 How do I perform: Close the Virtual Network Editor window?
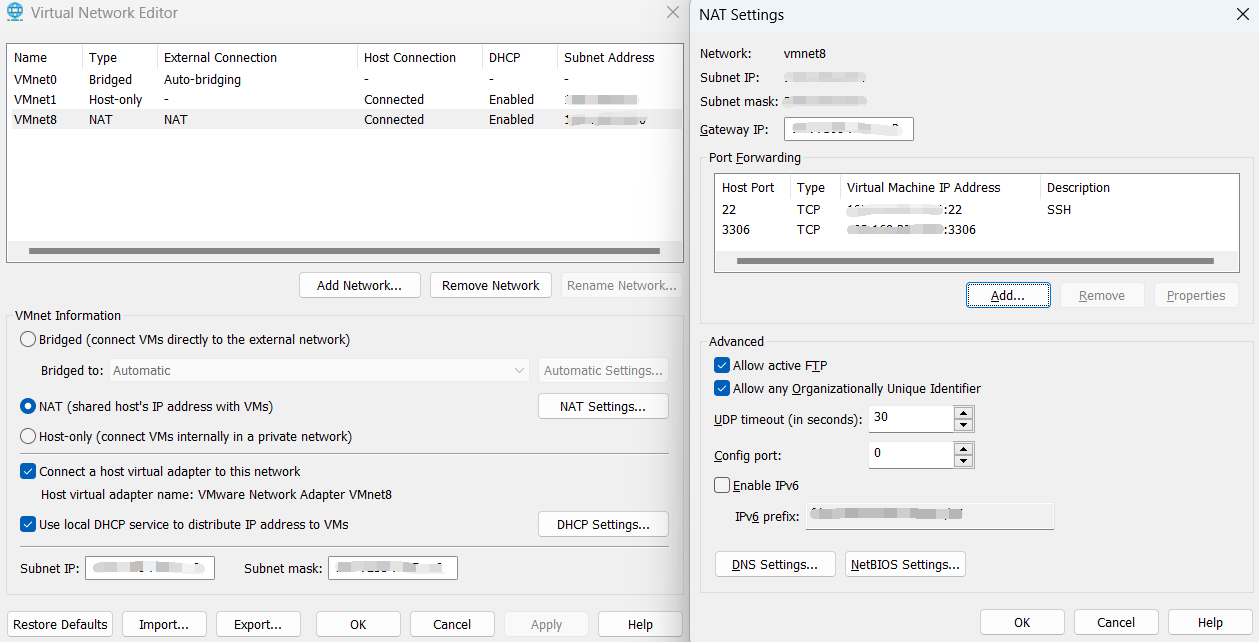click(673, 12)
